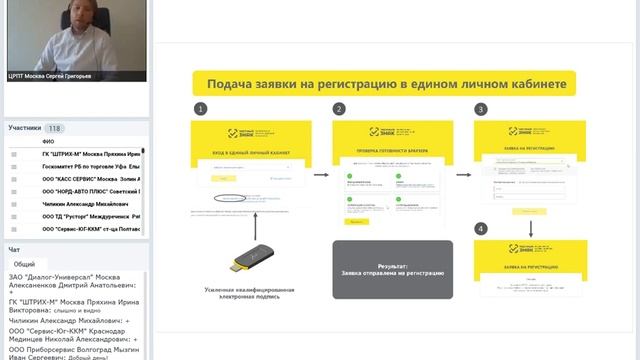Click the step 4 Заявка на регистрацию screenshot

pos(531,268)
